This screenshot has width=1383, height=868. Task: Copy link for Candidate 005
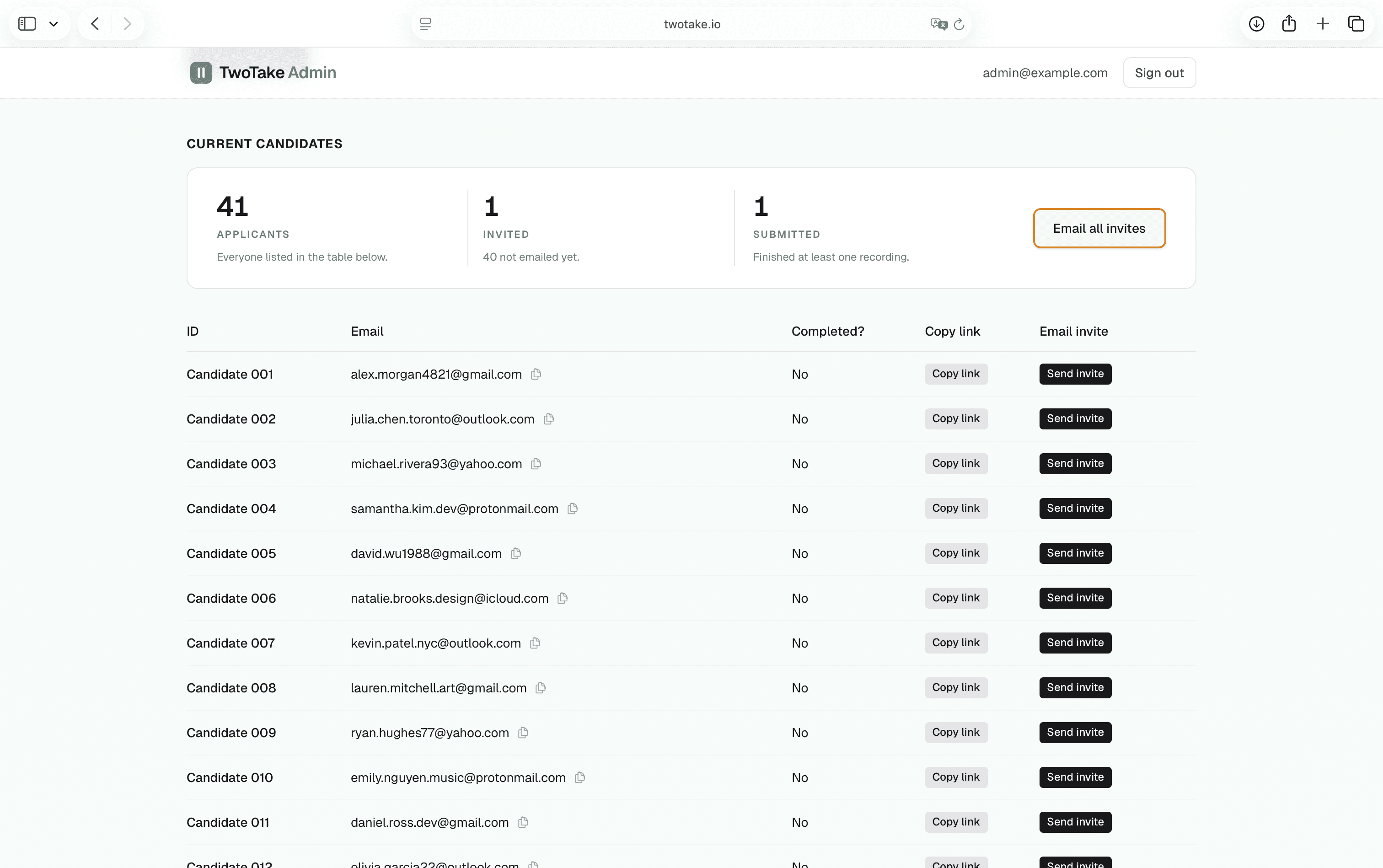click(x=956, y=553)
